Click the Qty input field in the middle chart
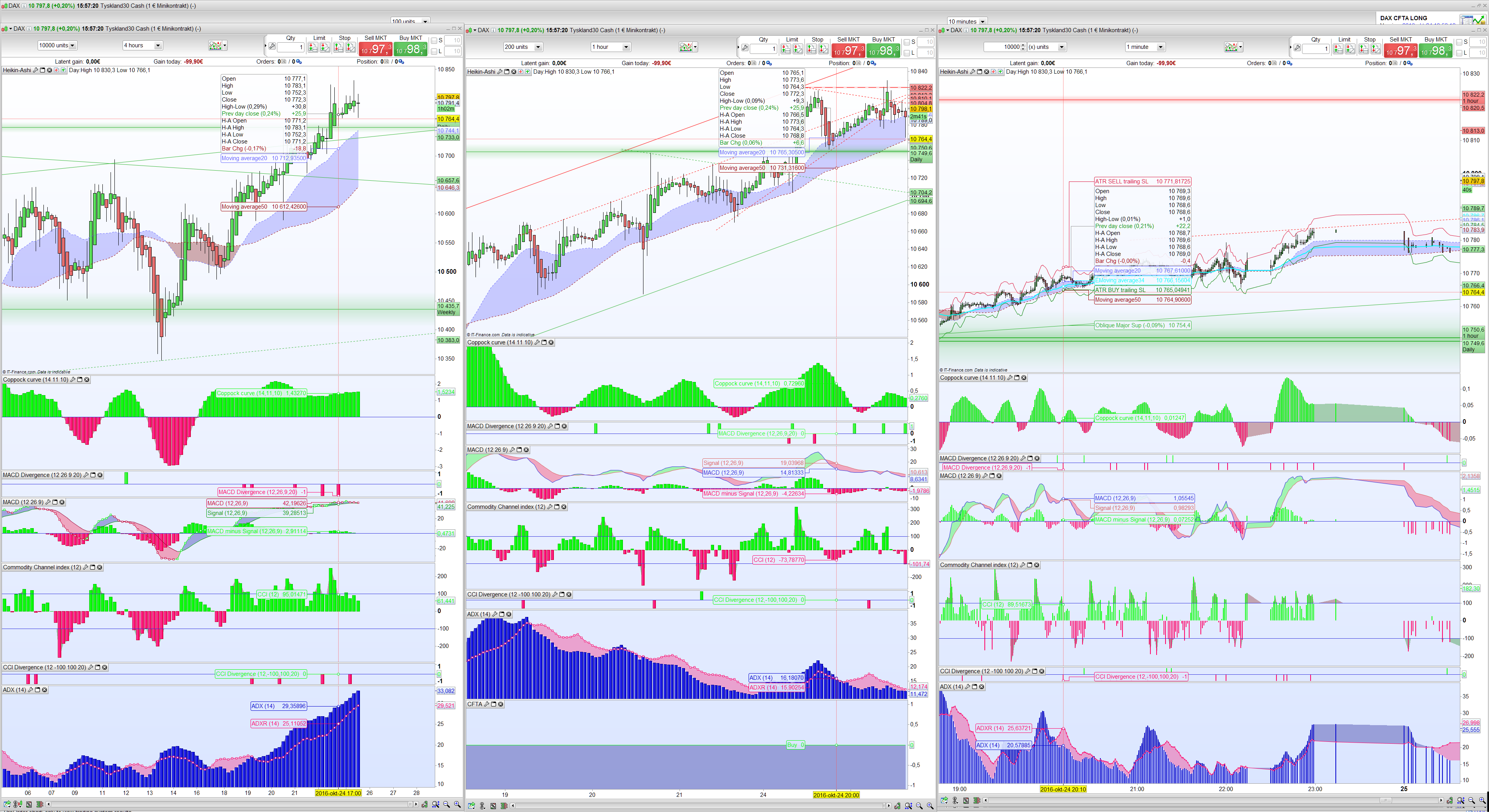This screenshot has height=812, width=1489. pos(763,48)
